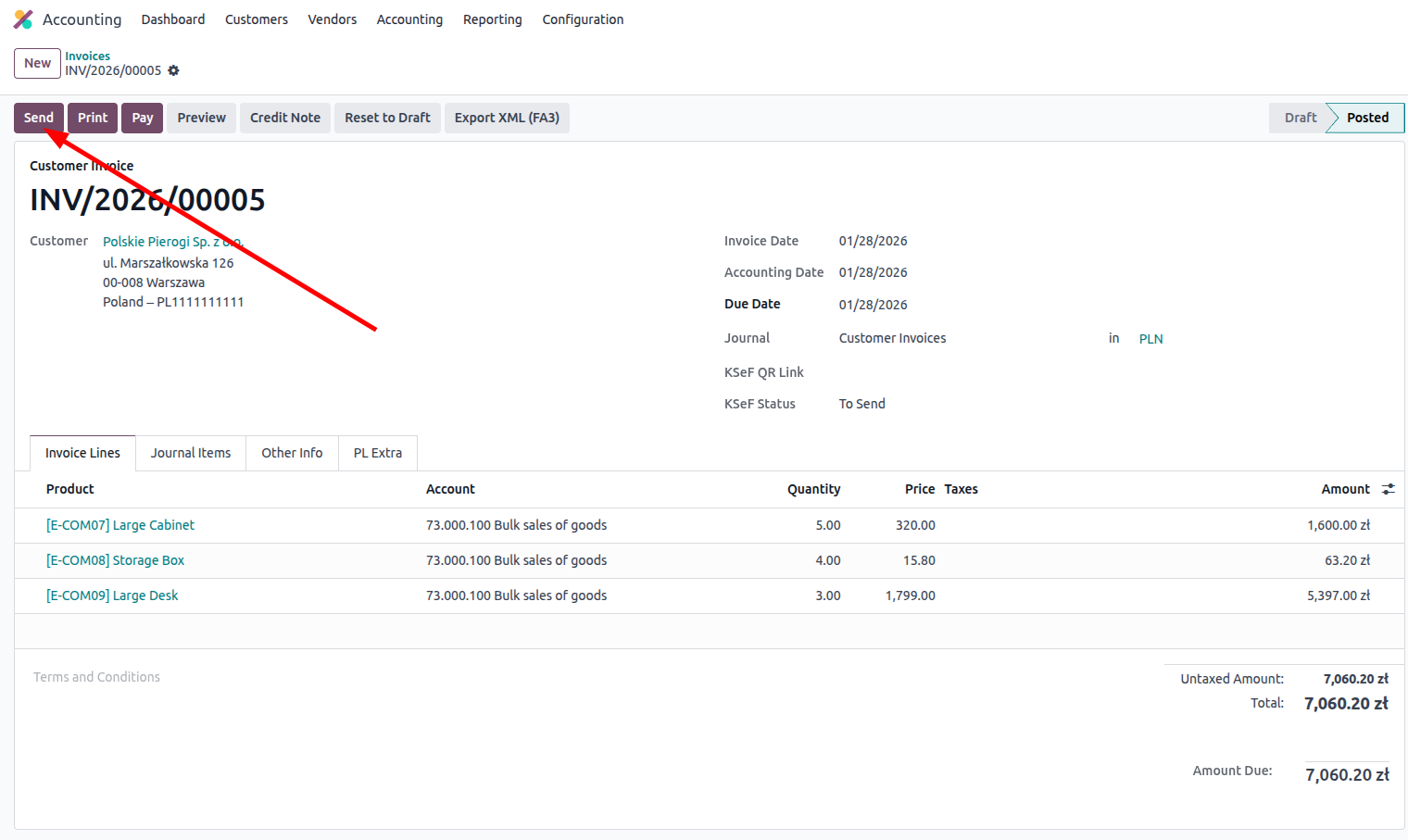This screenshot has height=840, width=1408.
Task: Click the Odoo Accounting app logo icon
Action: click(23, 19)
